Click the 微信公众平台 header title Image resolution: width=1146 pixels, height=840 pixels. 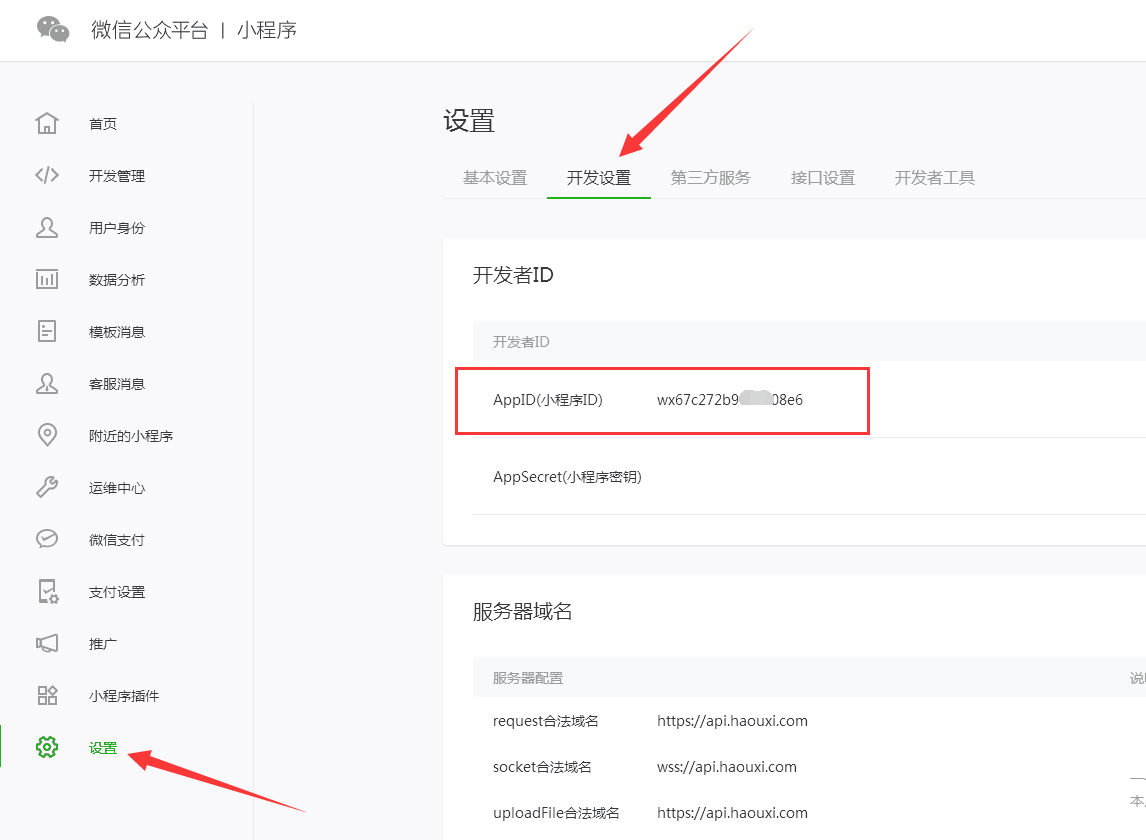150,30
